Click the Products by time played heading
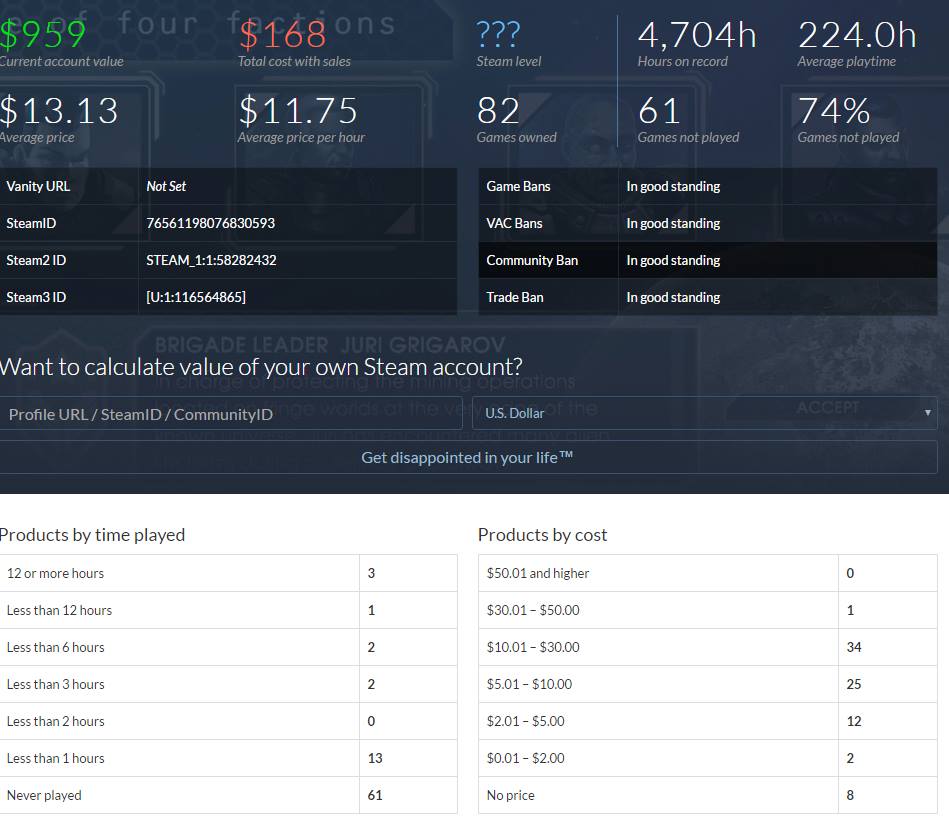The image size is (949, 825). point(92,535)
